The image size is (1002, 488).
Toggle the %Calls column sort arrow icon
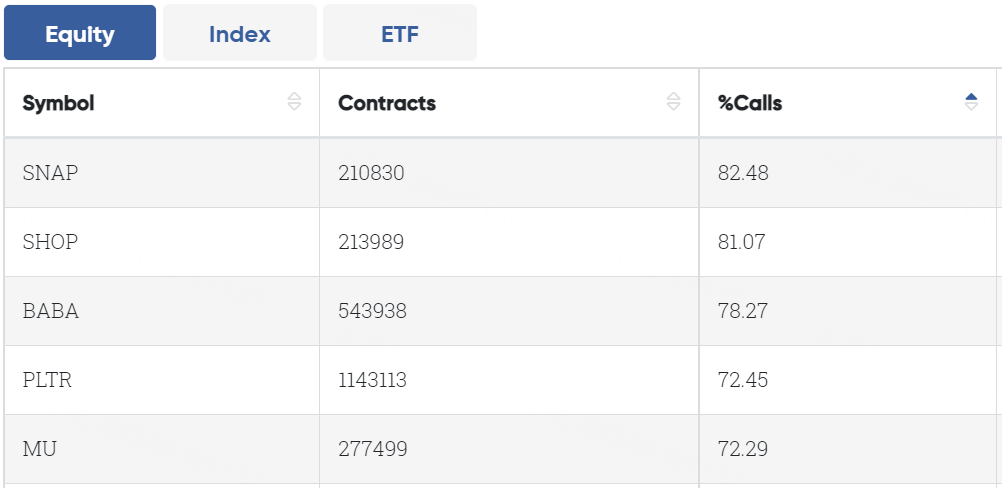point(971,102)
